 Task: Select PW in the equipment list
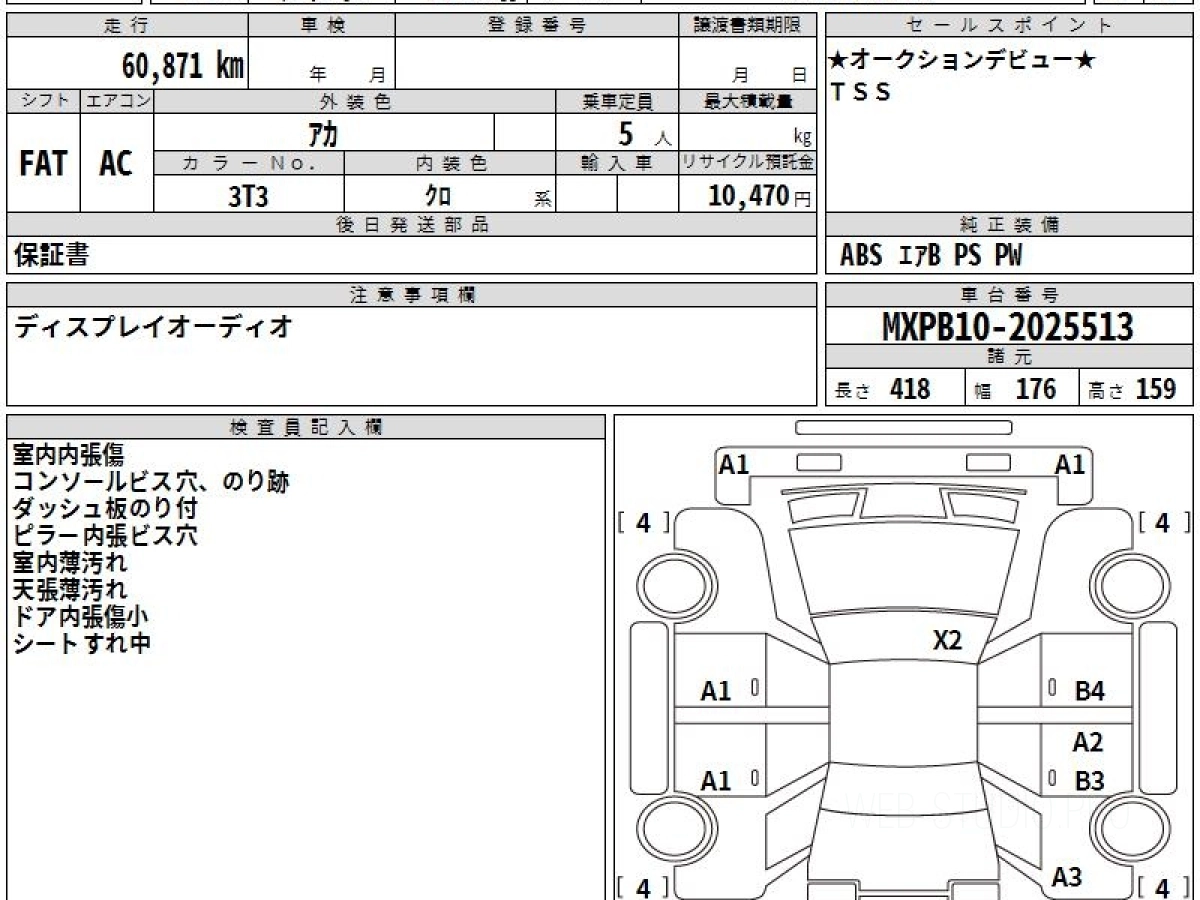pyautogui.click(x=1008, y=256)
